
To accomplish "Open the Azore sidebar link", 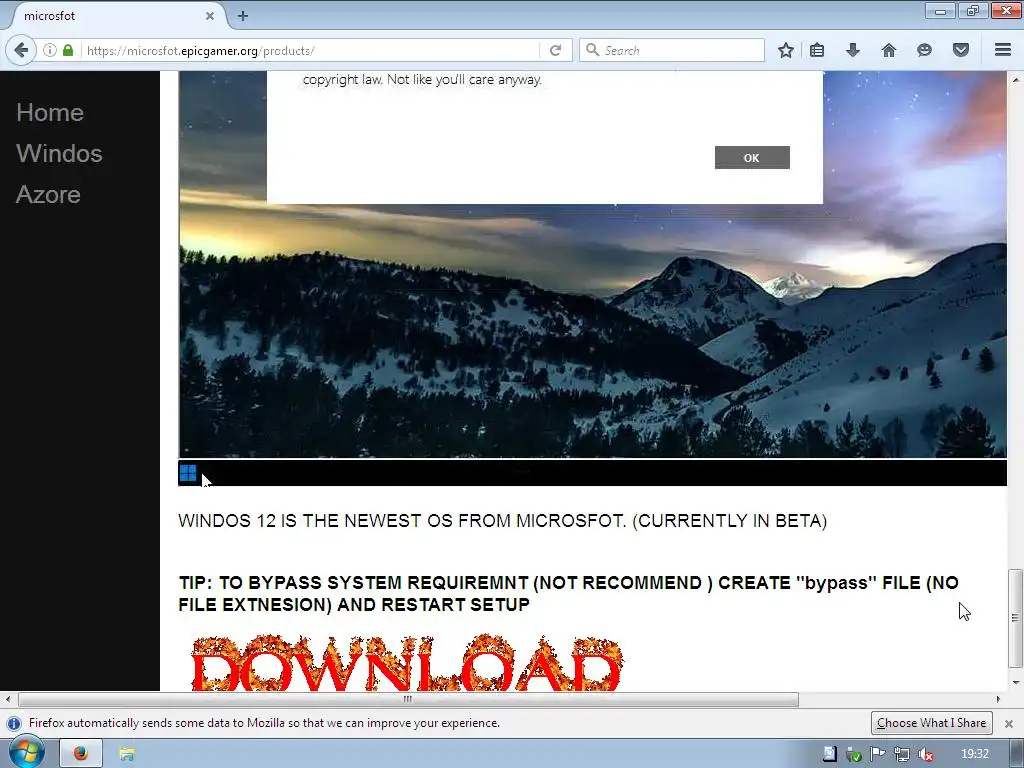I will [48, 195].
